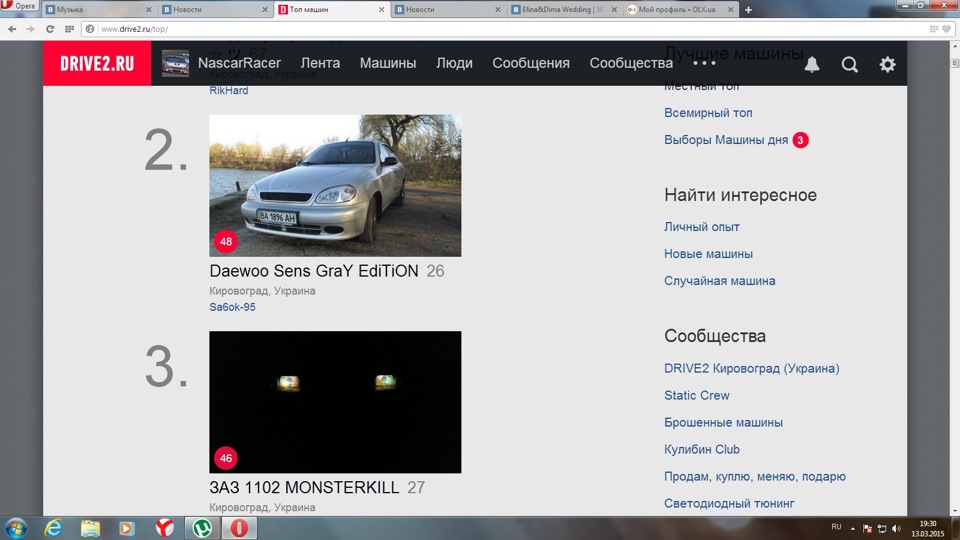Screen dimensions: 960x540
Task: Open the Daewoo Sens GraY EdiTiON title
Action: pos(314,271)
